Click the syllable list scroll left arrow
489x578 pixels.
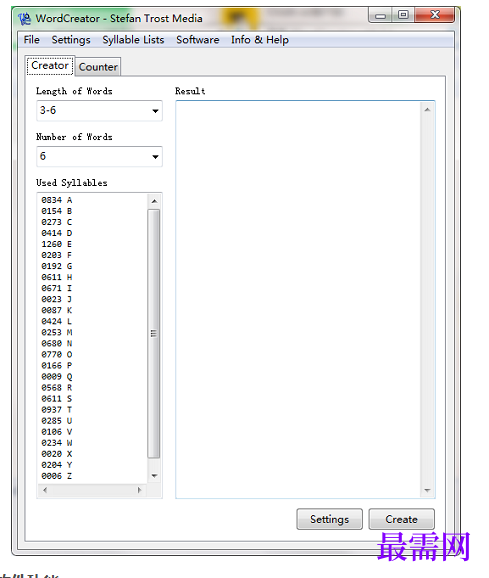tap(45, 490)
